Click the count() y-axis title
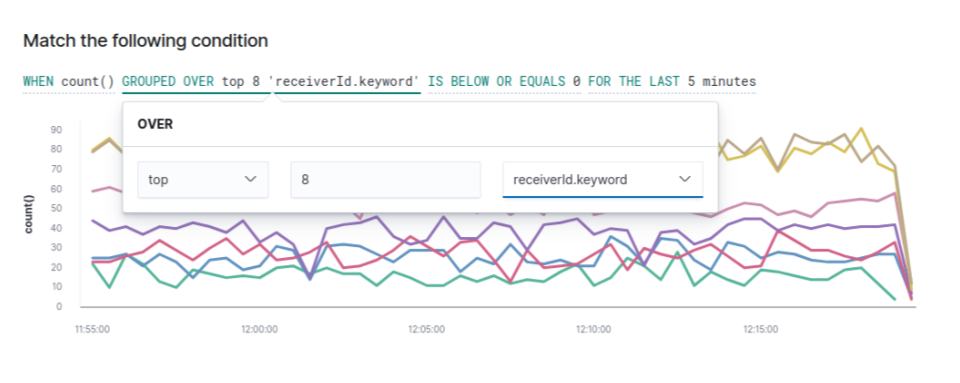The width and height of the screenshot is (960, 383). 29,214
